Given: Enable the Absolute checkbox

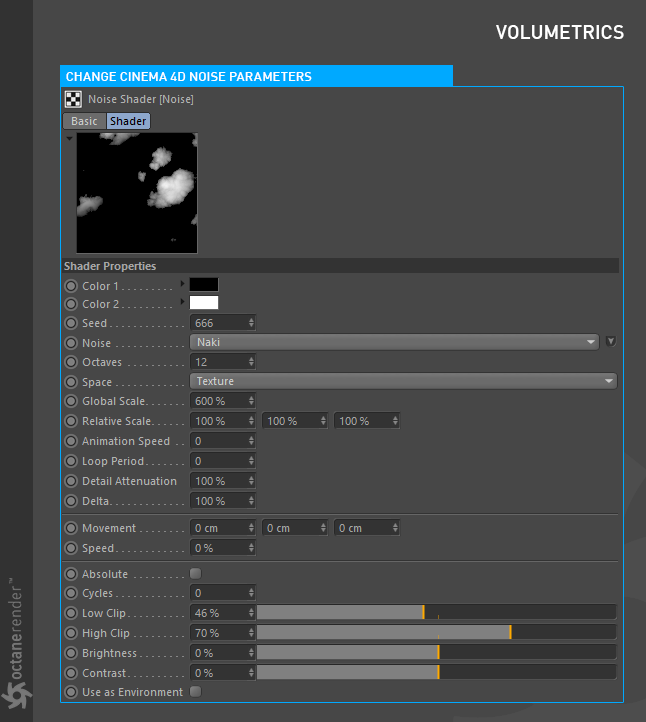Looking at the screenshot, I should [x=195, y=574].
